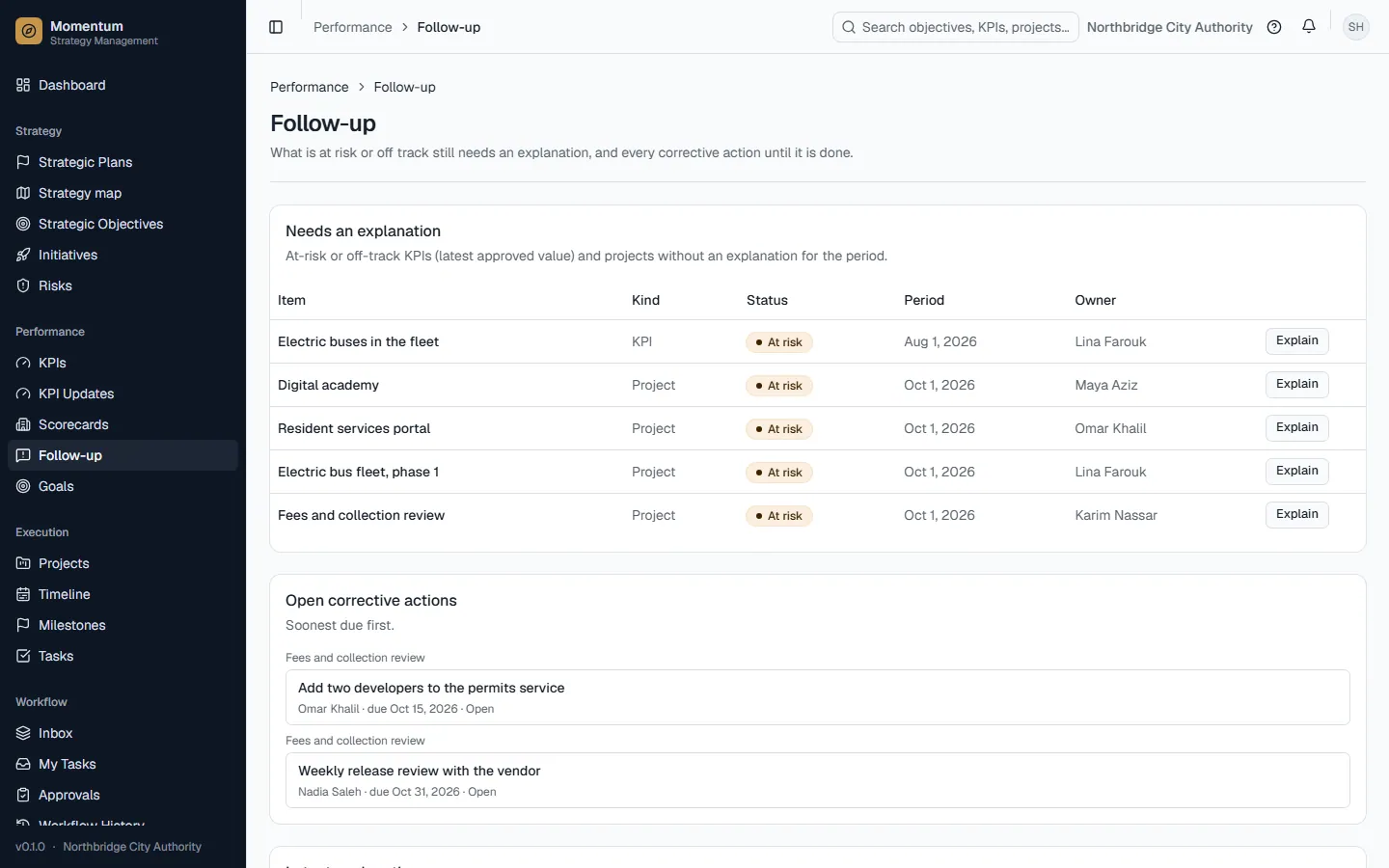Click the 'Resident services portal' item name
This screenshot has width=1389, height=868.
[354, 428]
